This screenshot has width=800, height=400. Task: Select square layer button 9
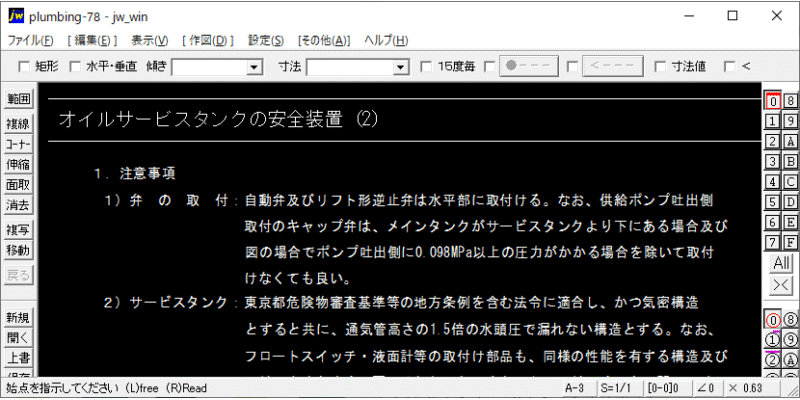pos(790,121)
